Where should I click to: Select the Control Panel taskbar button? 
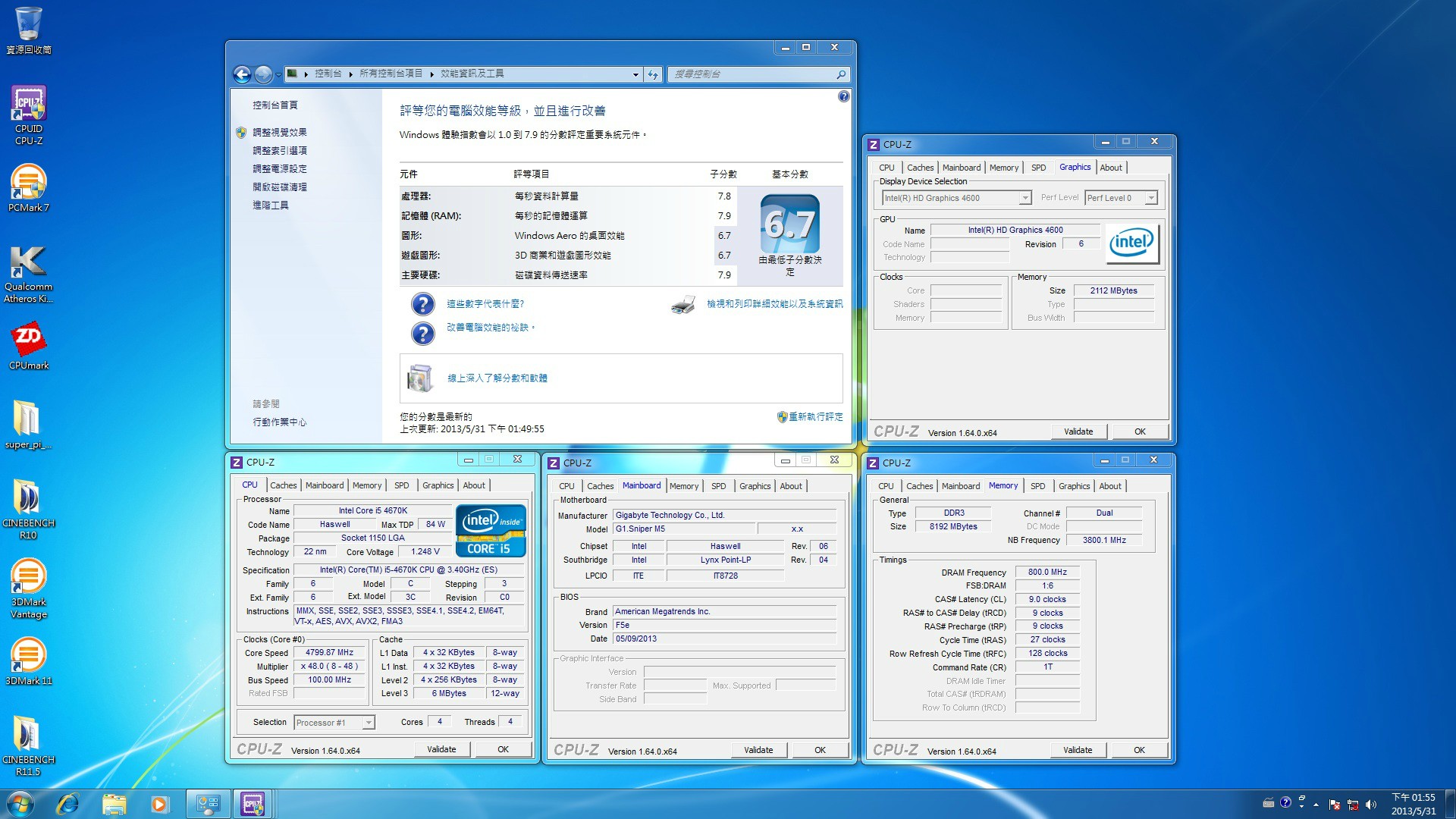coord(208,804)
